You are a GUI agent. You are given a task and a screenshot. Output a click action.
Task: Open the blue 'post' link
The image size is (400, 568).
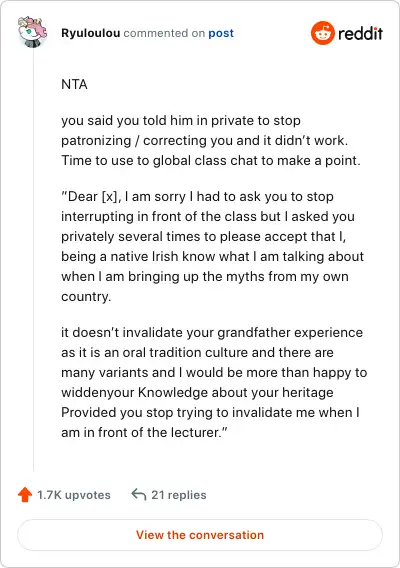221,33
